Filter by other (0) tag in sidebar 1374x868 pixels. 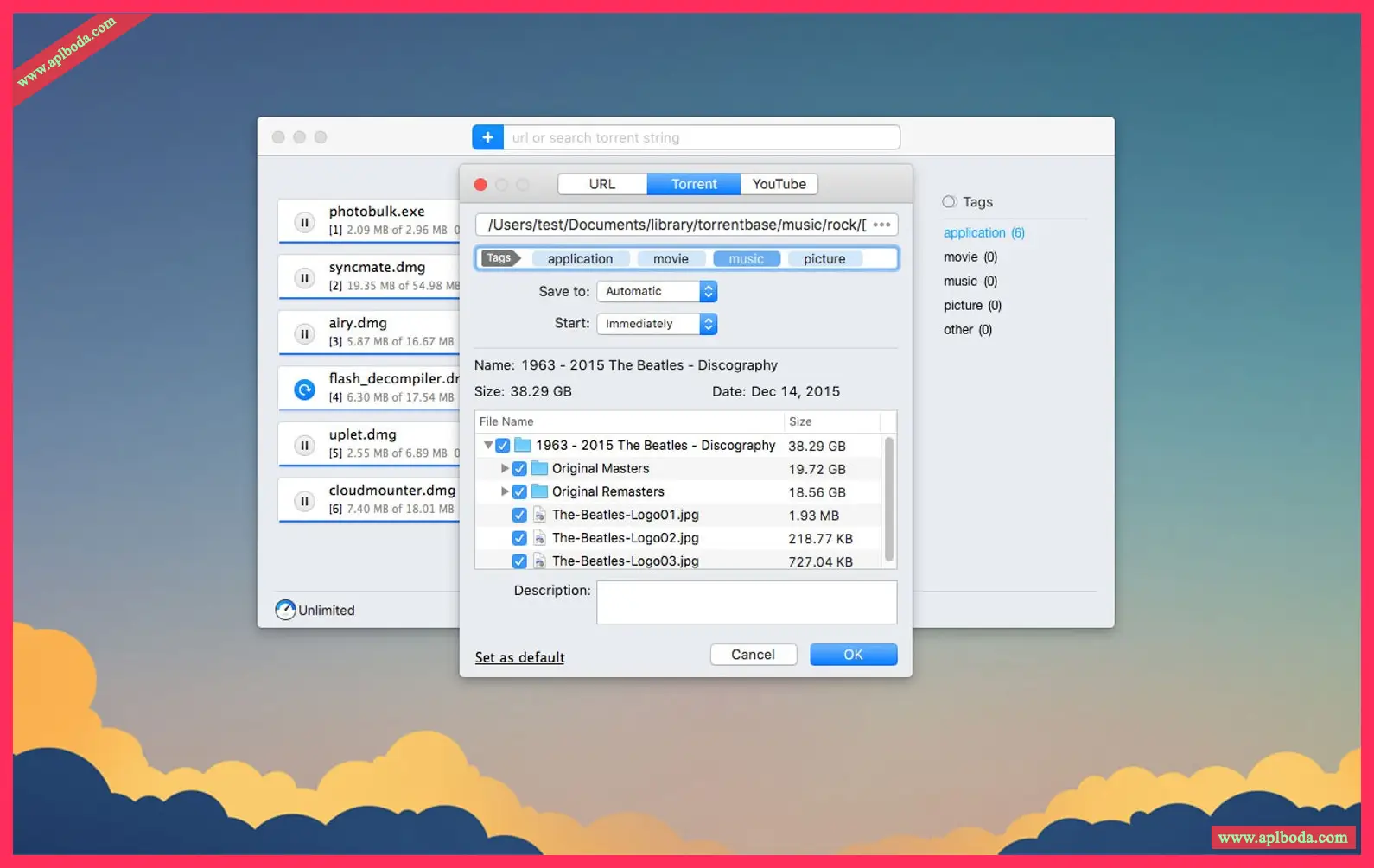click(967, 330)
